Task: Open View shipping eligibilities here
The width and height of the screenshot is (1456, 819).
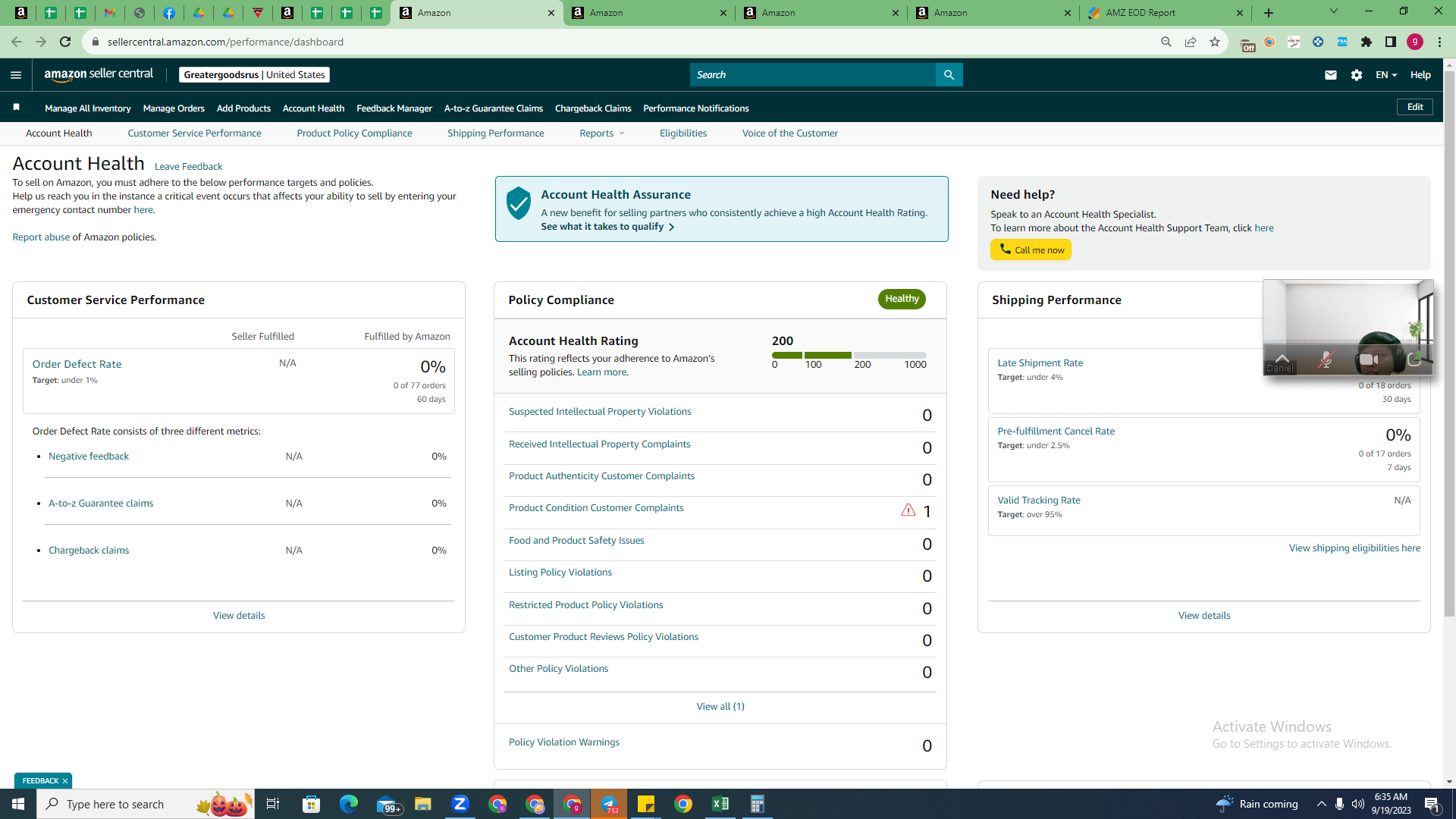Action: pyautogui.click(x=1354, y=548)
